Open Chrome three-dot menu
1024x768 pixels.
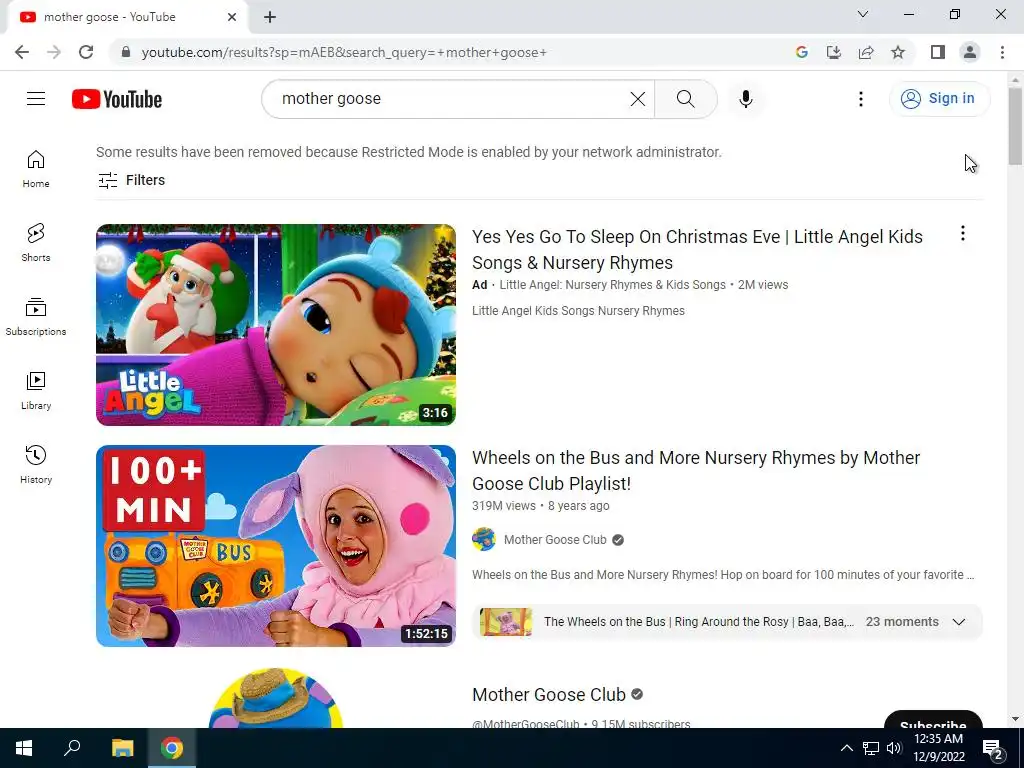point(1002,52)
